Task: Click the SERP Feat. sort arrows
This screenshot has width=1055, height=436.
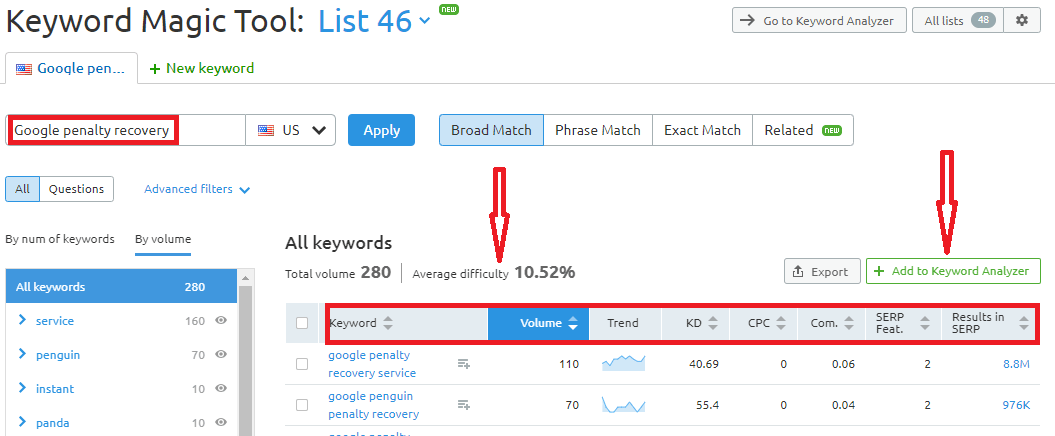Action: [x=925, y=323]
